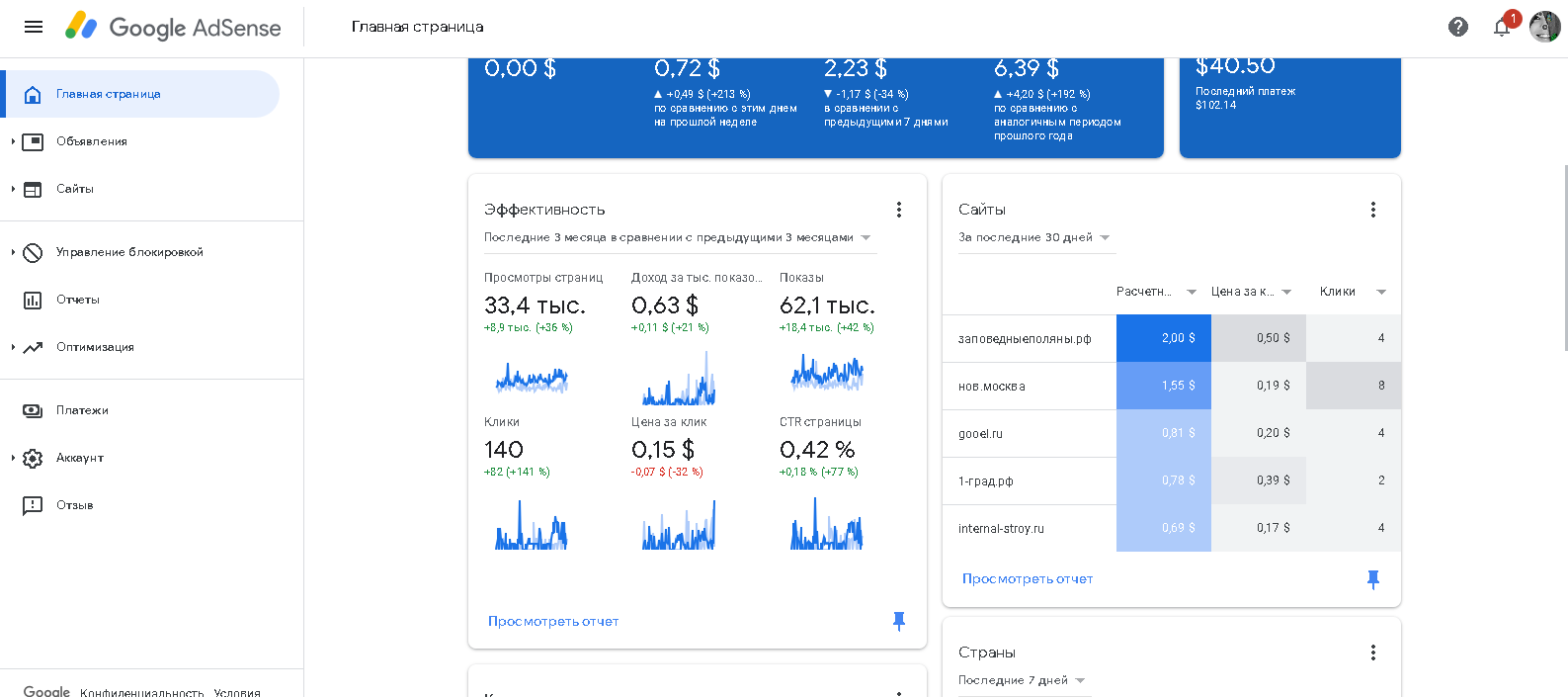Open the notifications bell
Image resolution: width=1568 pixels, height=697 pixels.
[x=1503, y=27]
